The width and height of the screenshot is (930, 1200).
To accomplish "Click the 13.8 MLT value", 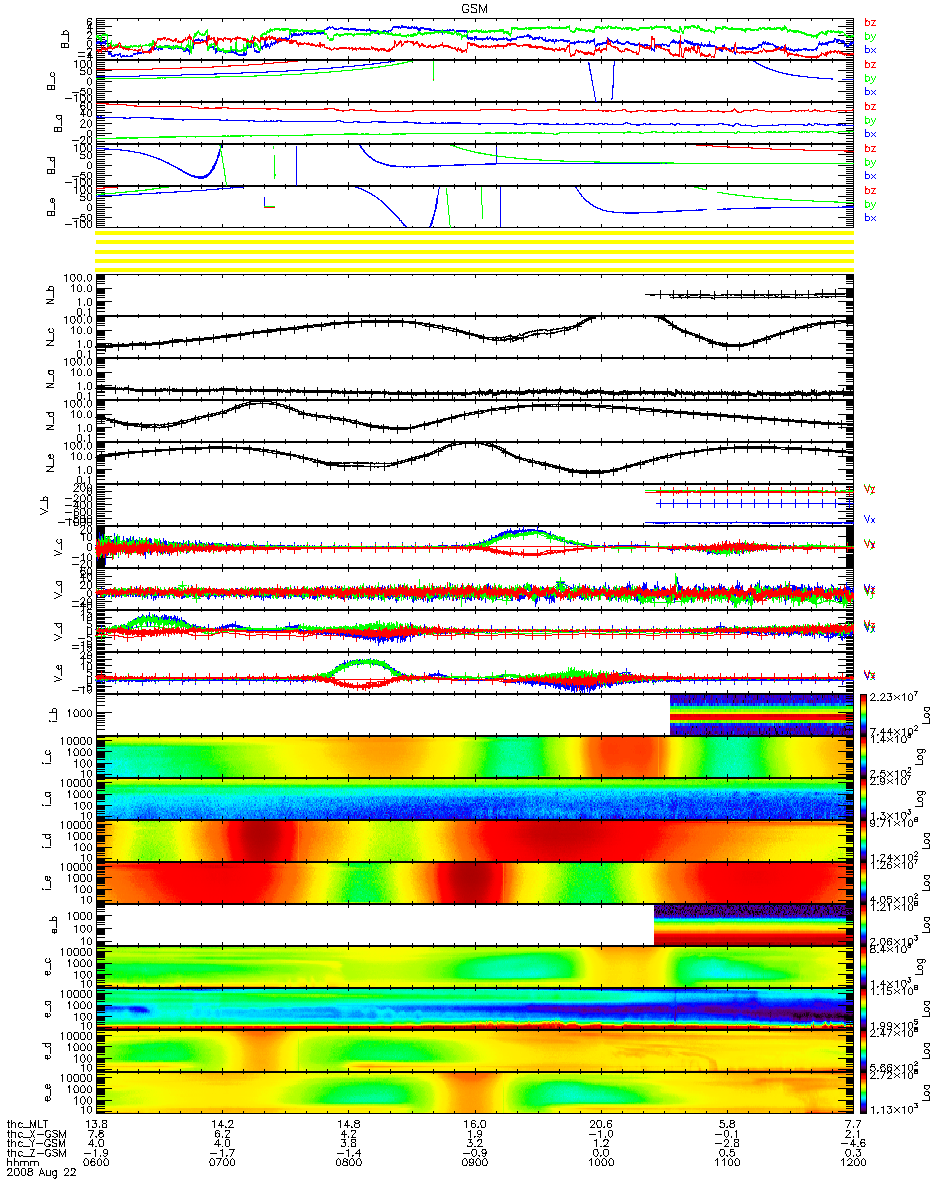I will (95, 1124).
